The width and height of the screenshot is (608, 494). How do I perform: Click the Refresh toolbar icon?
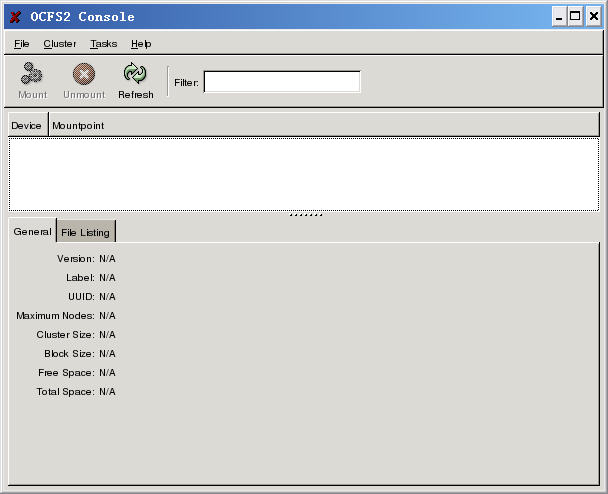point(135,81)
